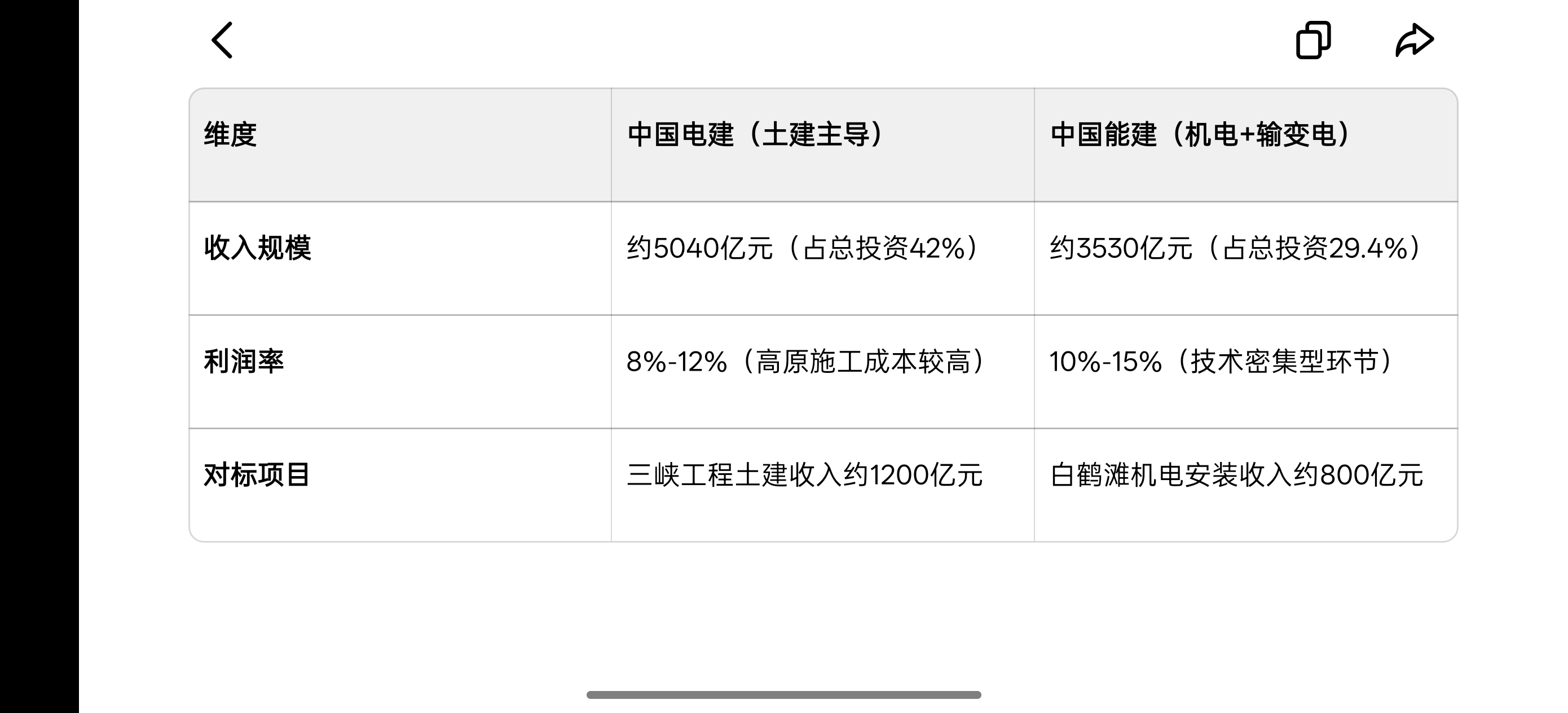Screen dimensions: 1568x713
Task: Select the 中国能建（机电+输变电）header cell
Action: (1246, 145)
